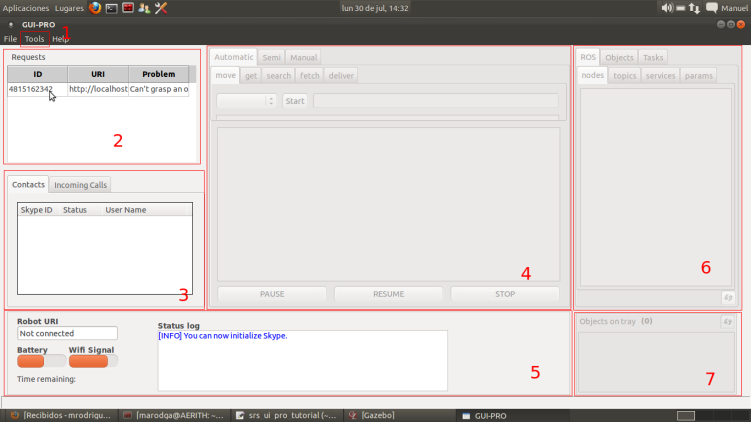The height and width of the screenshot is (422, 751).
Task: Open the Lugares menu
Action: pos(68,7)
